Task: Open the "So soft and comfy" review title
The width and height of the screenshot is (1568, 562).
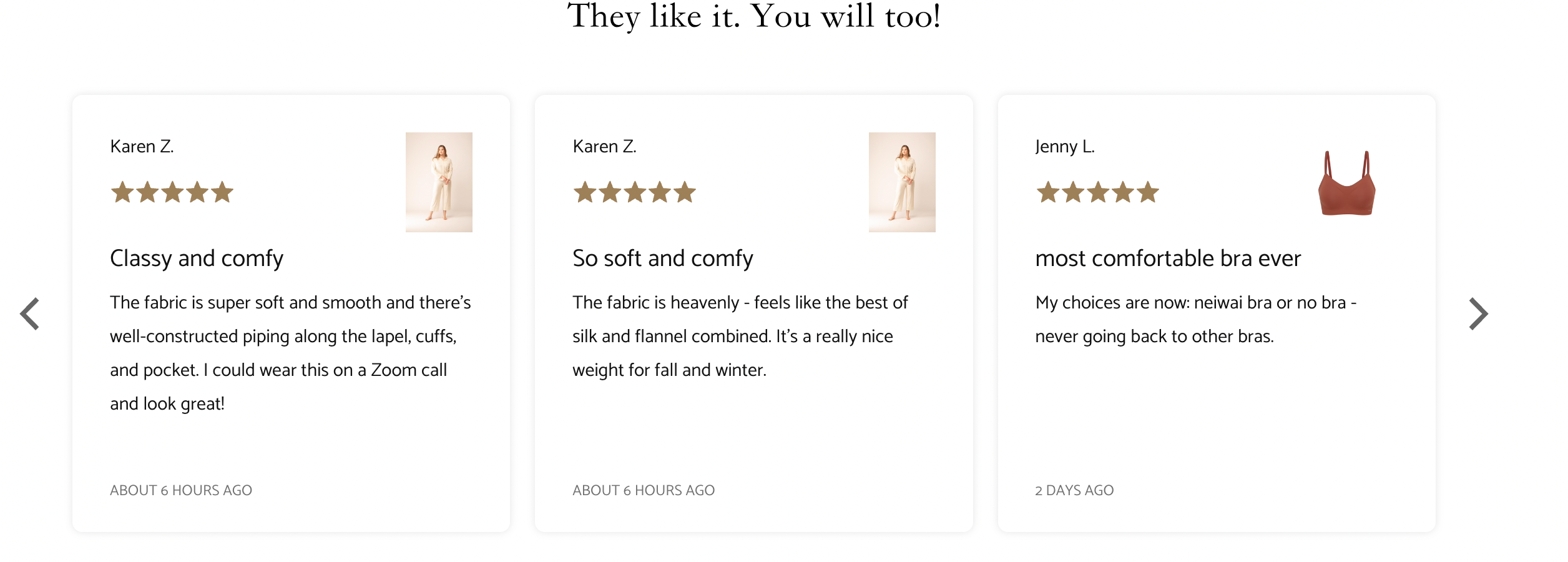Action: click(x=663, y=259)
